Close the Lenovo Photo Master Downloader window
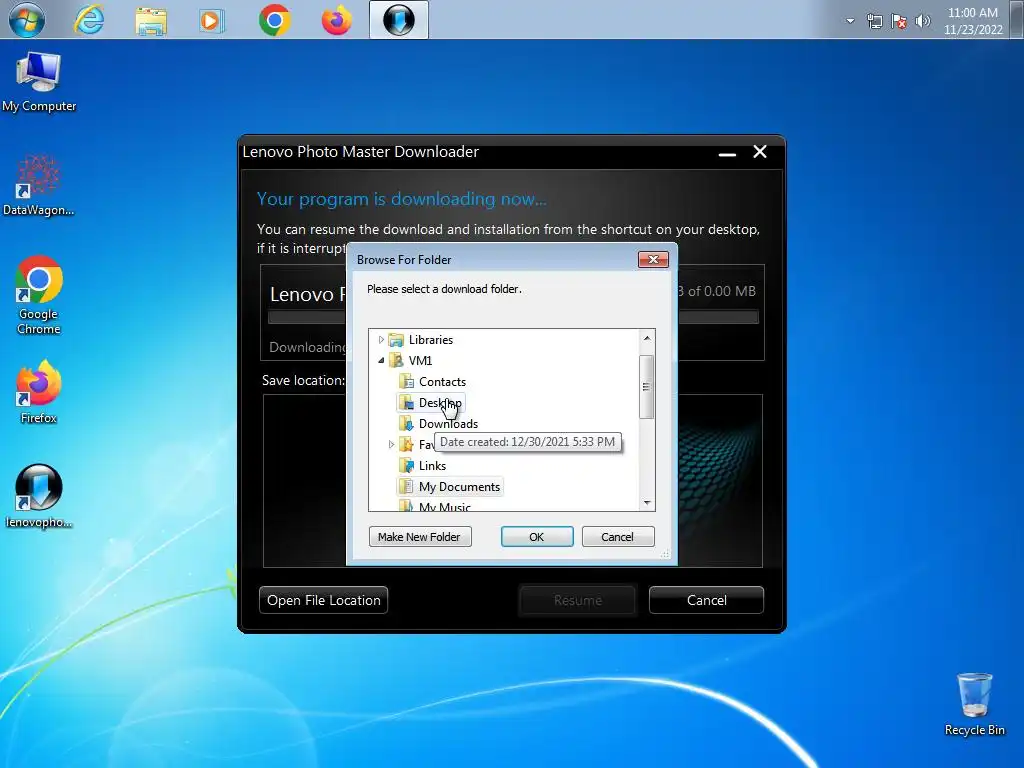The width and height of the screenshot is (1024, 768). coord(760,152)
